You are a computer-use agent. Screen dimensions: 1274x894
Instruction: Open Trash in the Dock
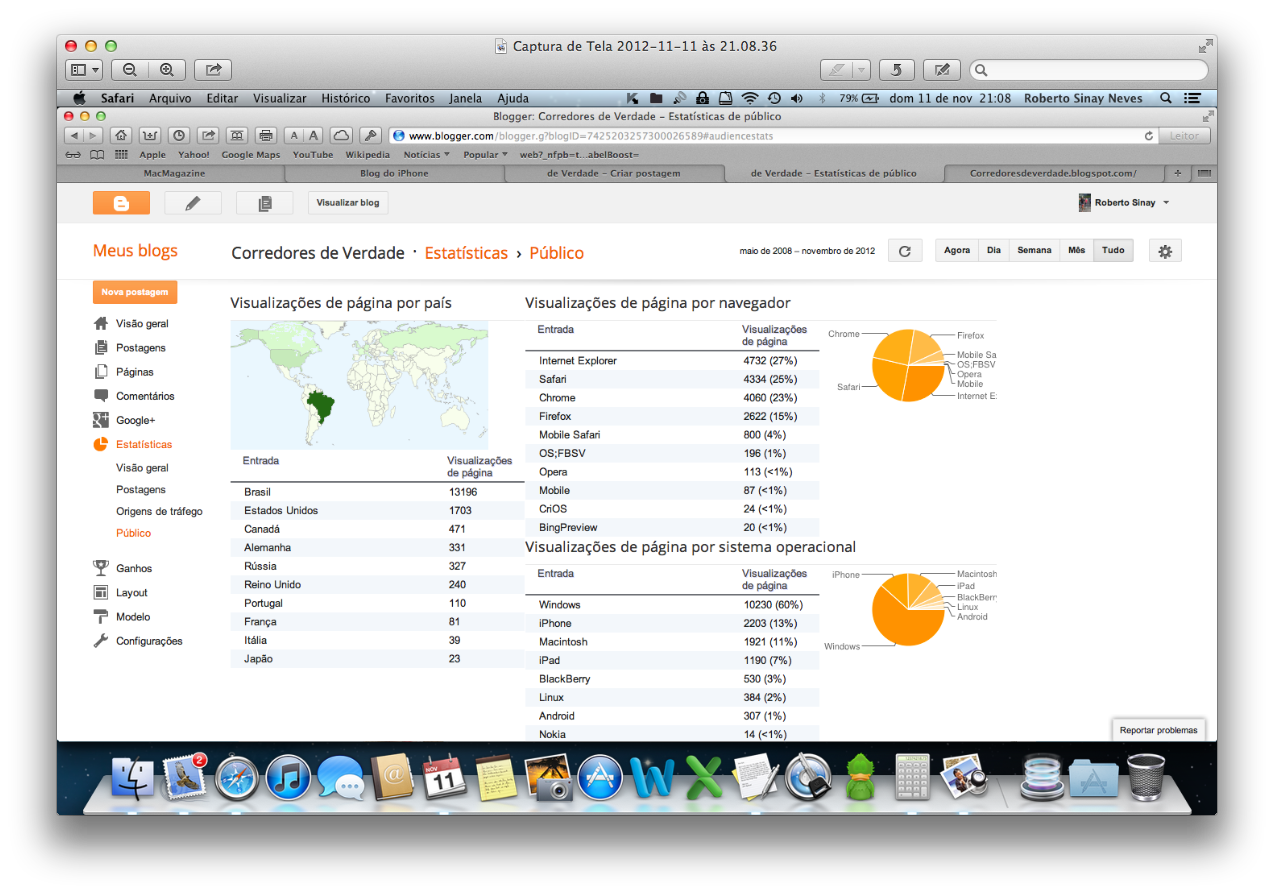(x=1145, y=777)
